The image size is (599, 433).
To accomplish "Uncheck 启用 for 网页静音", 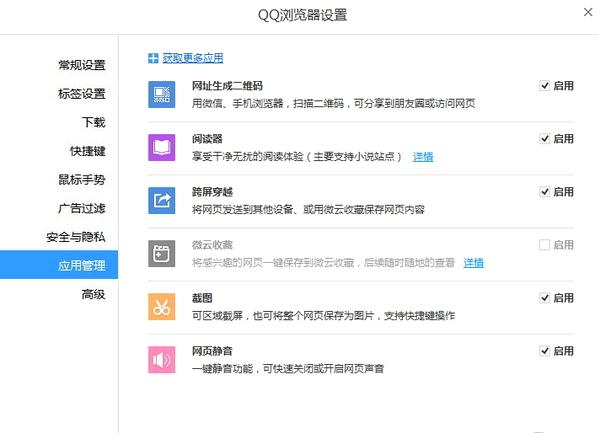I will tap(544, 351).
